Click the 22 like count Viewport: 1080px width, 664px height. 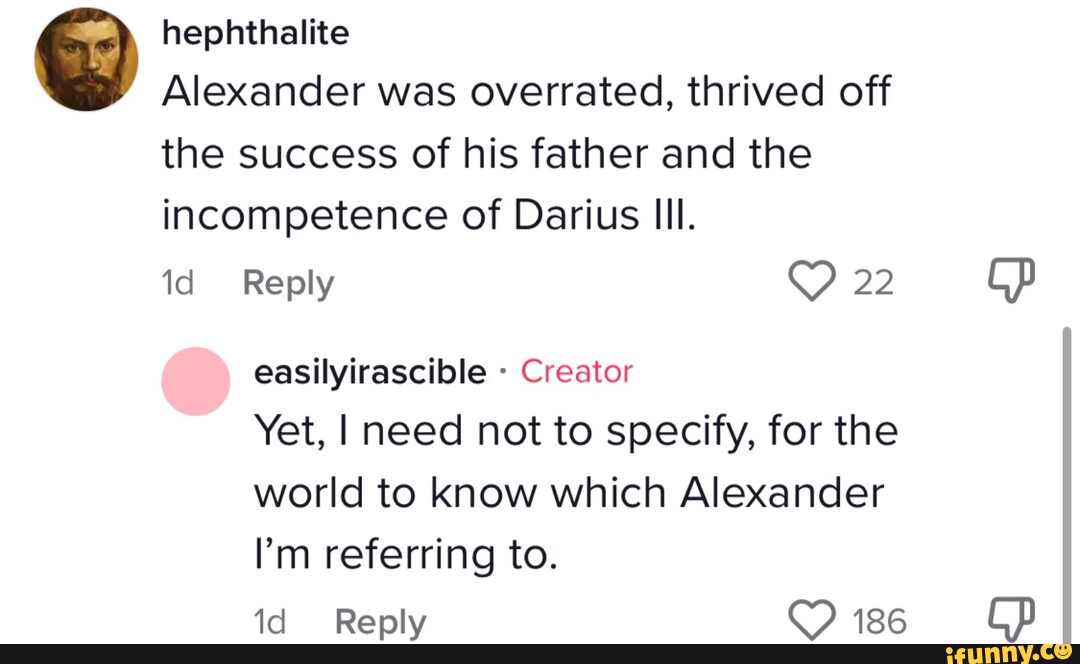pos(872,284)
